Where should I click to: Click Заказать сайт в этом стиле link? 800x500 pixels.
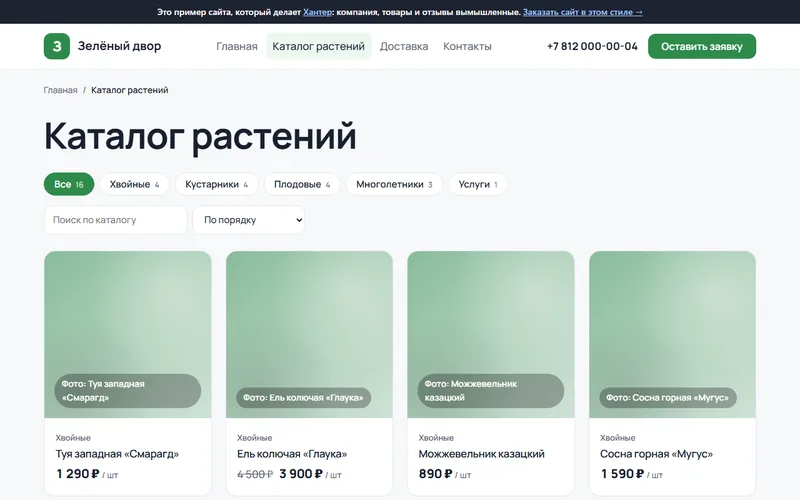tap(583, 12)
